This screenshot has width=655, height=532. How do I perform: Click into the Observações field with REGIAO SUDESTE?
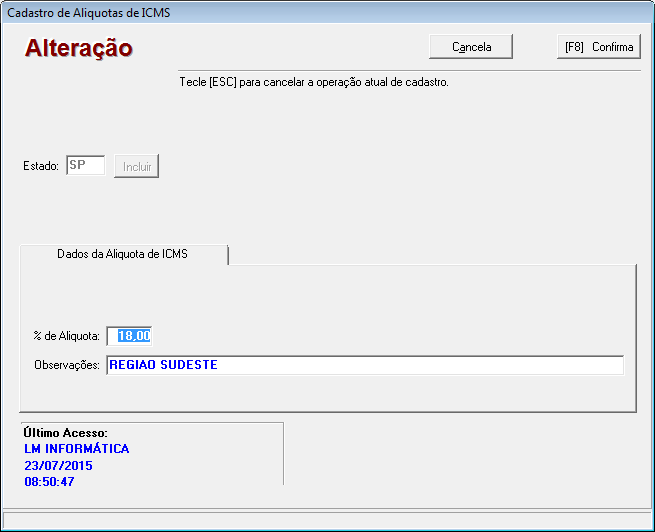pos(364,365)
